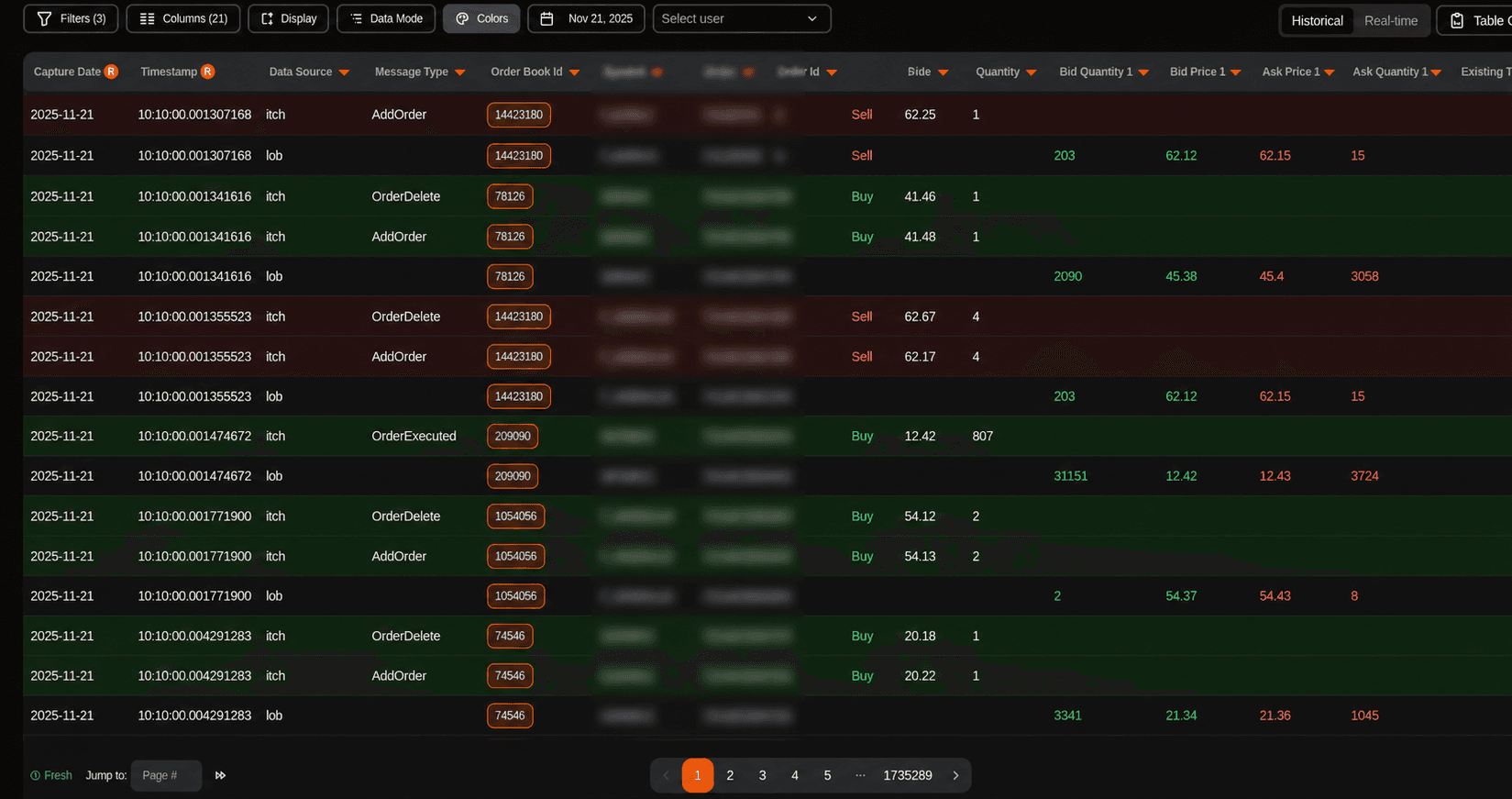Click the funnel icon in Filters button
The image size is (1512, 799).
tap(44, 18)
